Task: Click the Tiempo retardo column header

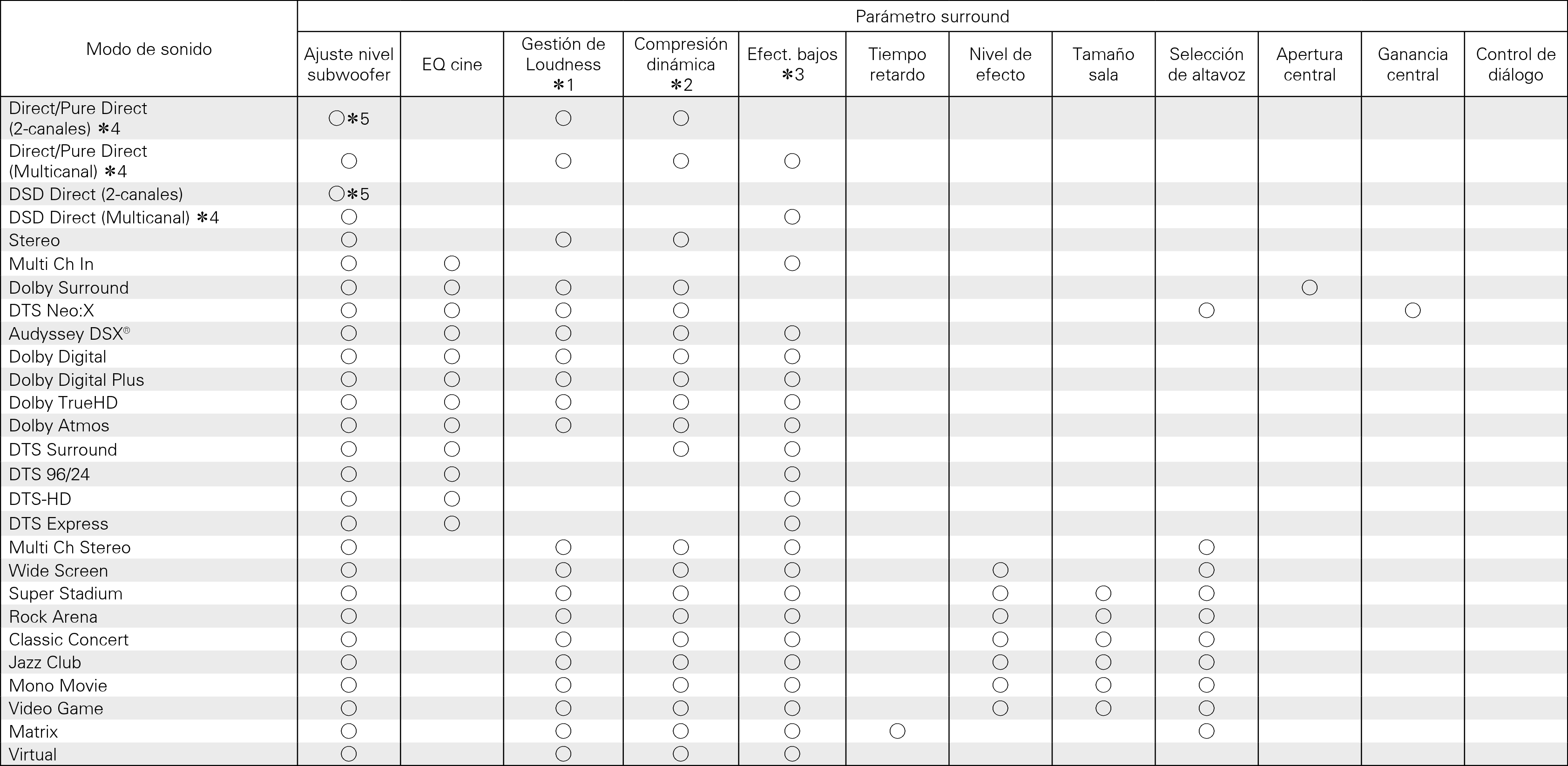Action: pos(897,65)
